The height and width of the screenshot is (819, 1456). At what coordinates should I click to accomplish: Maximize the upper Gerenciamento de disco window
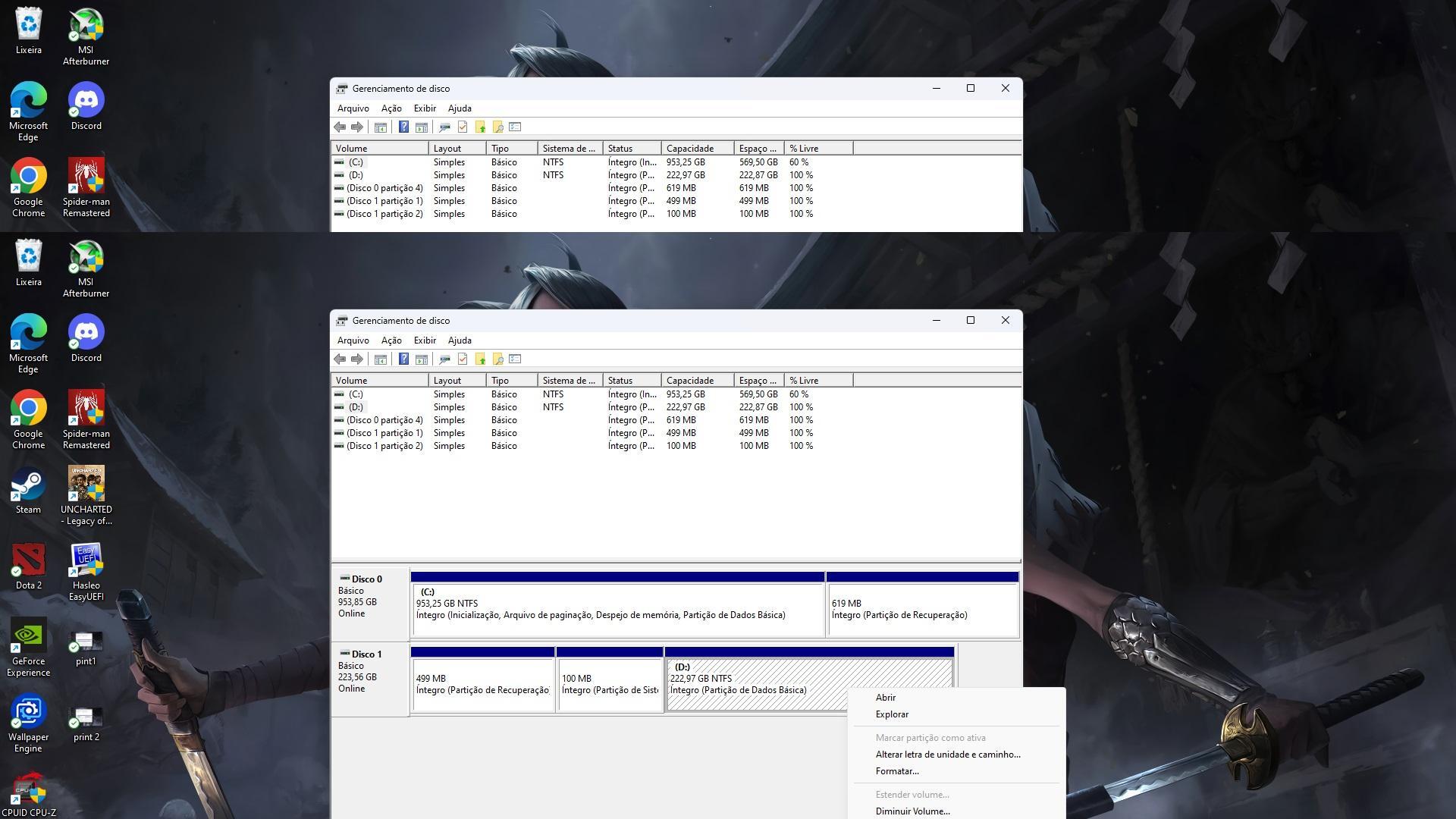tap(970, 89)
